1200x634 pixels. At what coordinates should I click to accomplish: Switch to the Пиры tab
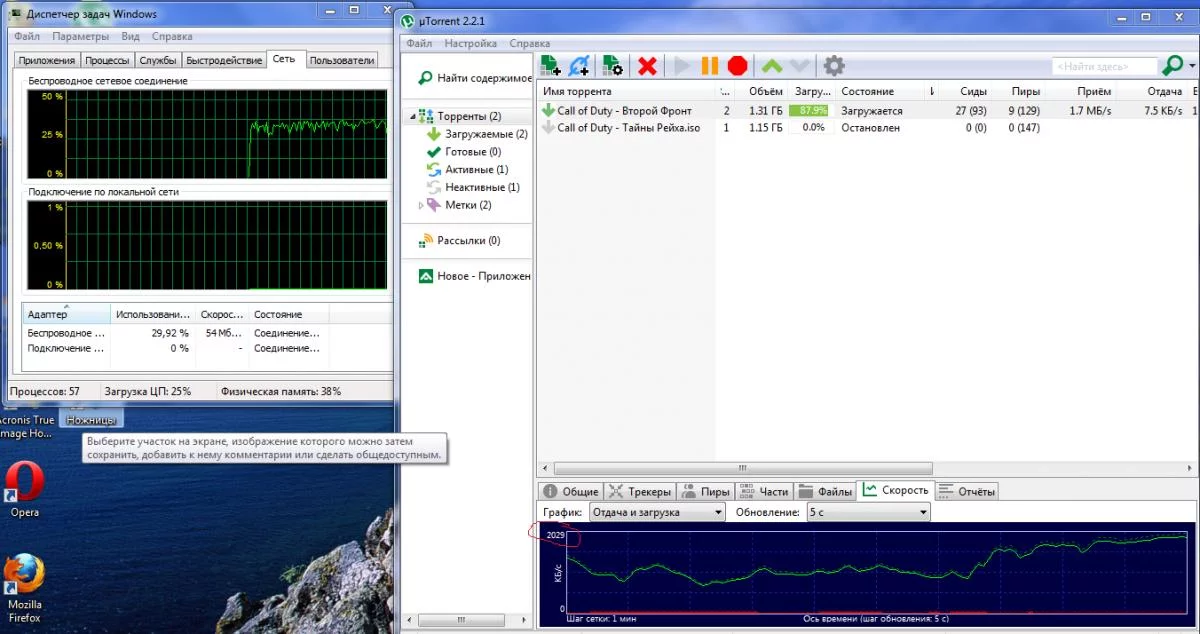705,491
